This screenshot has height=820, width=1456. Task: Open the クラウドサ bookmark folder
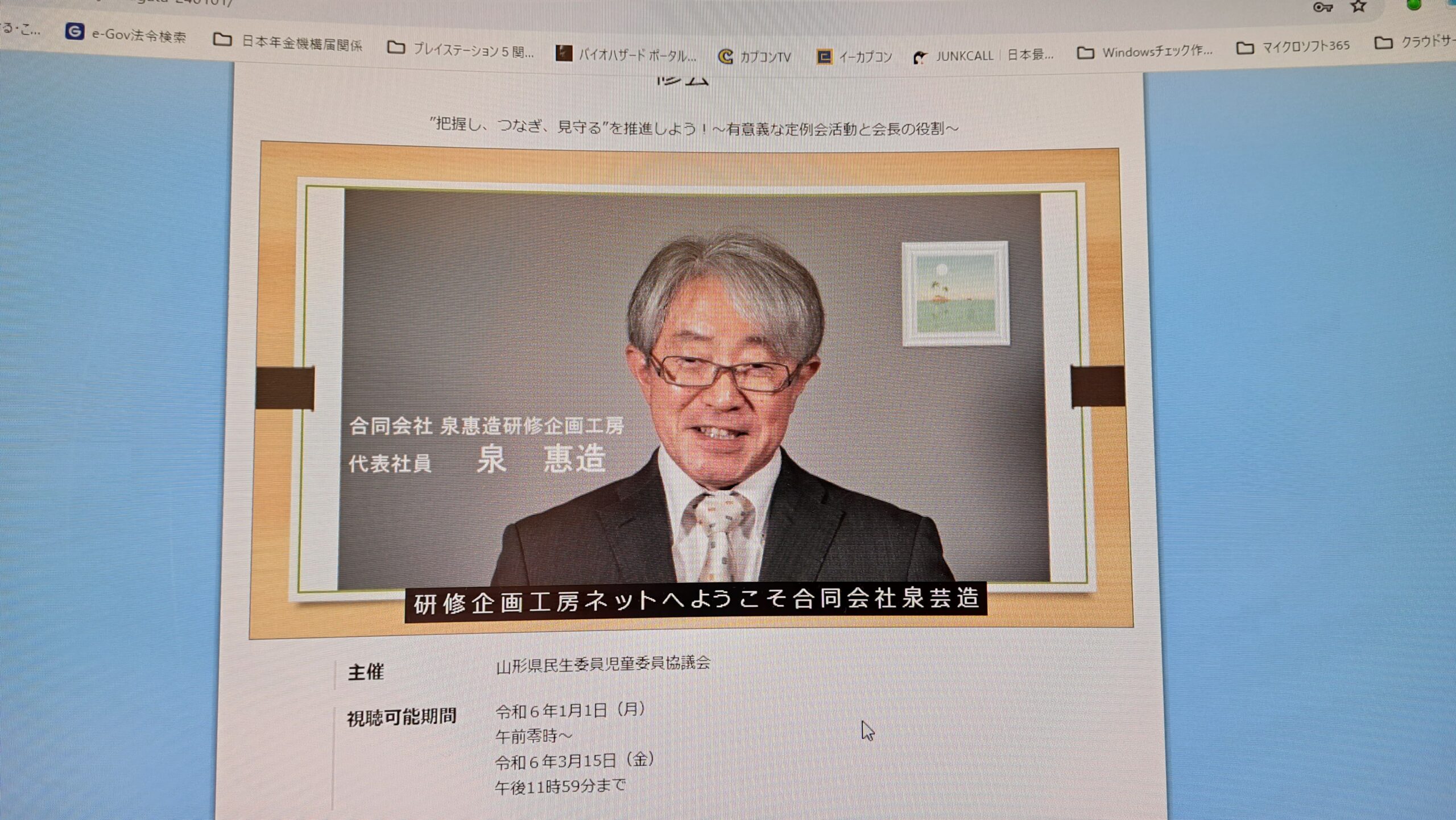click(1414, 42)
